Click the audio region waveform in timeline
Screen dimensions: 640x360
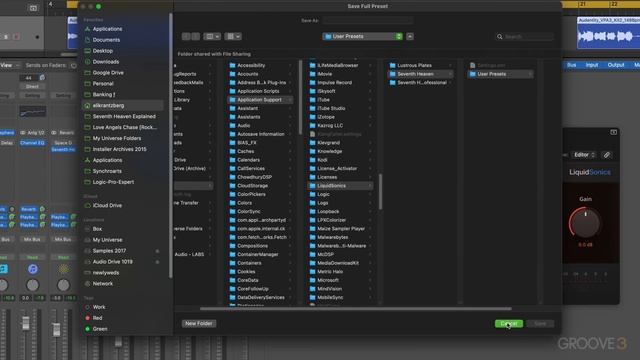608,37
